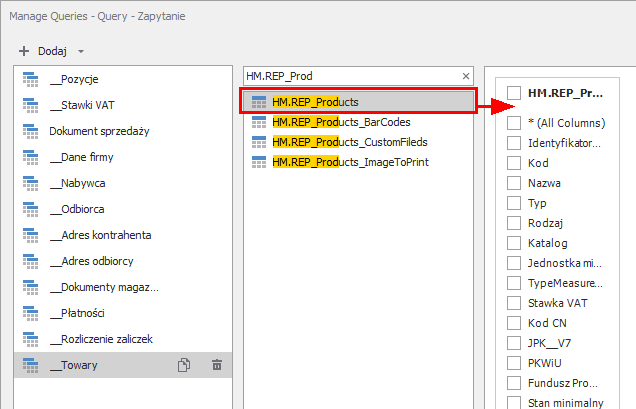Click the table icon of HM.REP_Products_BarCodes
This screenshot has width=636, height=409.
259,122
